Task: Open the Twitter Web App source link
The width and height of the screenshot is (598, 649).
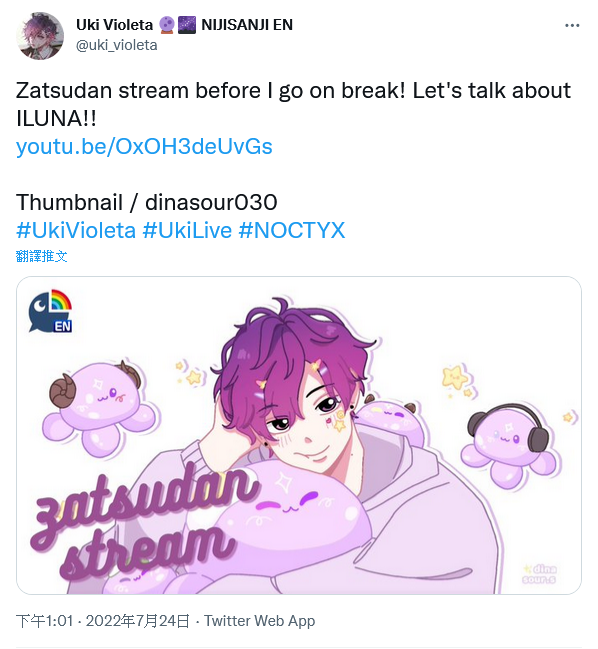Action: point(259,621)
